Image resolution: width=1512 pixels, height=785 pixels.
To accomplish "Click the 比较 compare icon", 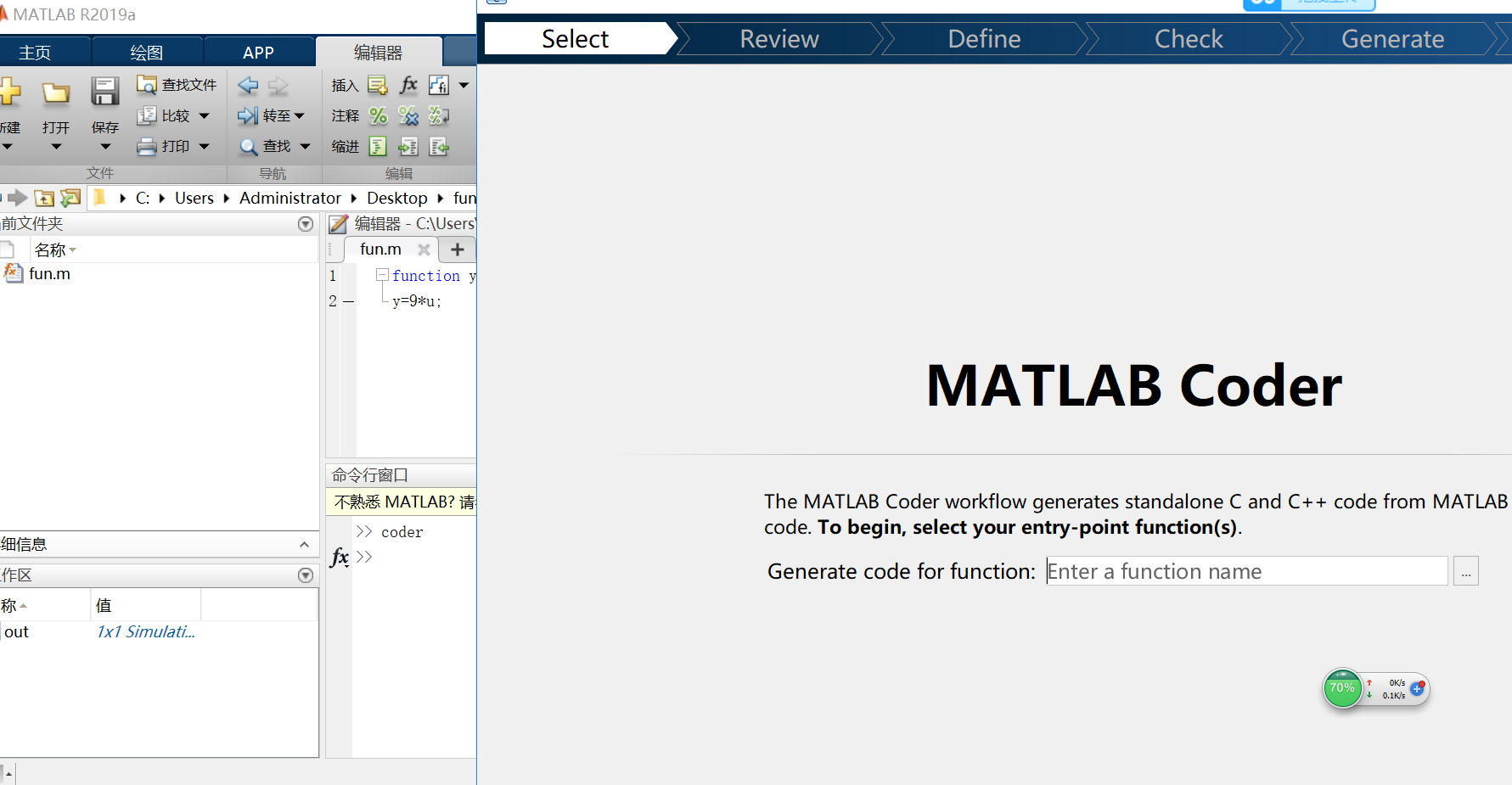I will point(147,115).
